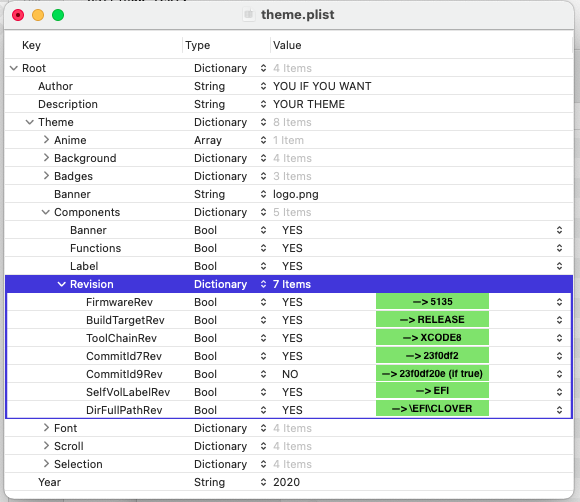Expand the Background dictionary row

coord(46,158)
